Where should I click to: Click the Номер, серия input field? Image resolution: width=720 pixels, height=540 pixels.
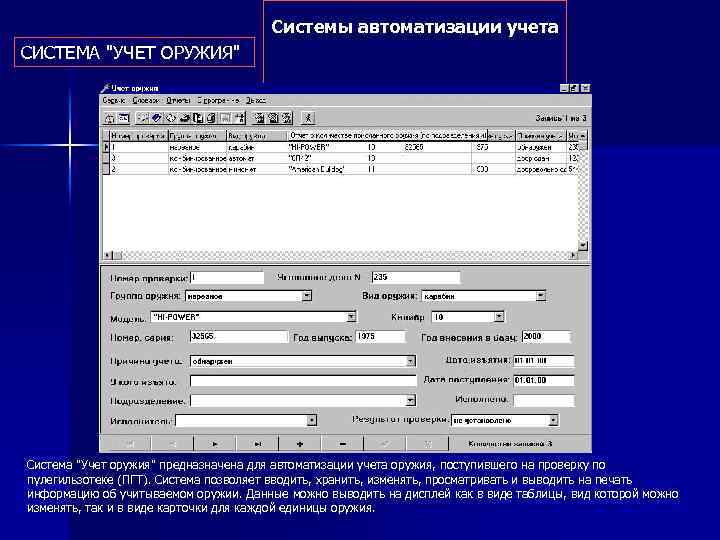[x=239, y=337]
